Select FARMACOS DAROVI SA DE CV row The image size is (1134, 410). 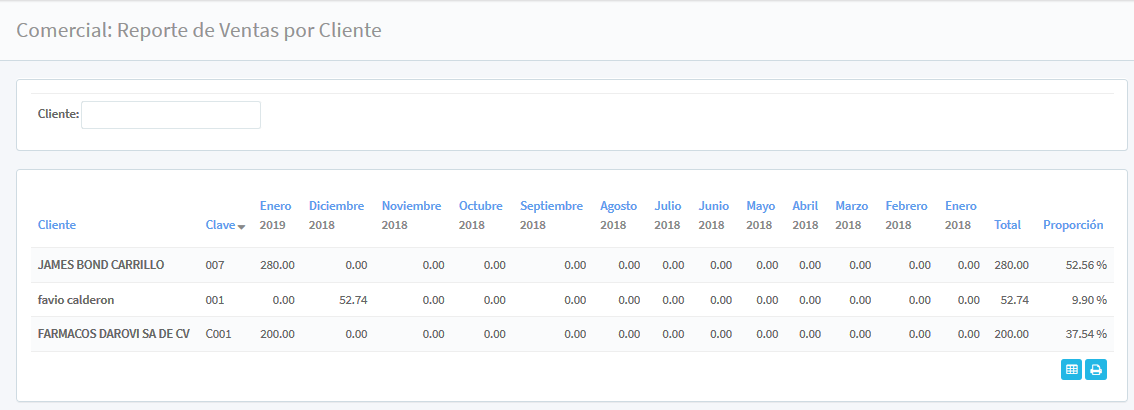(114, 334)
